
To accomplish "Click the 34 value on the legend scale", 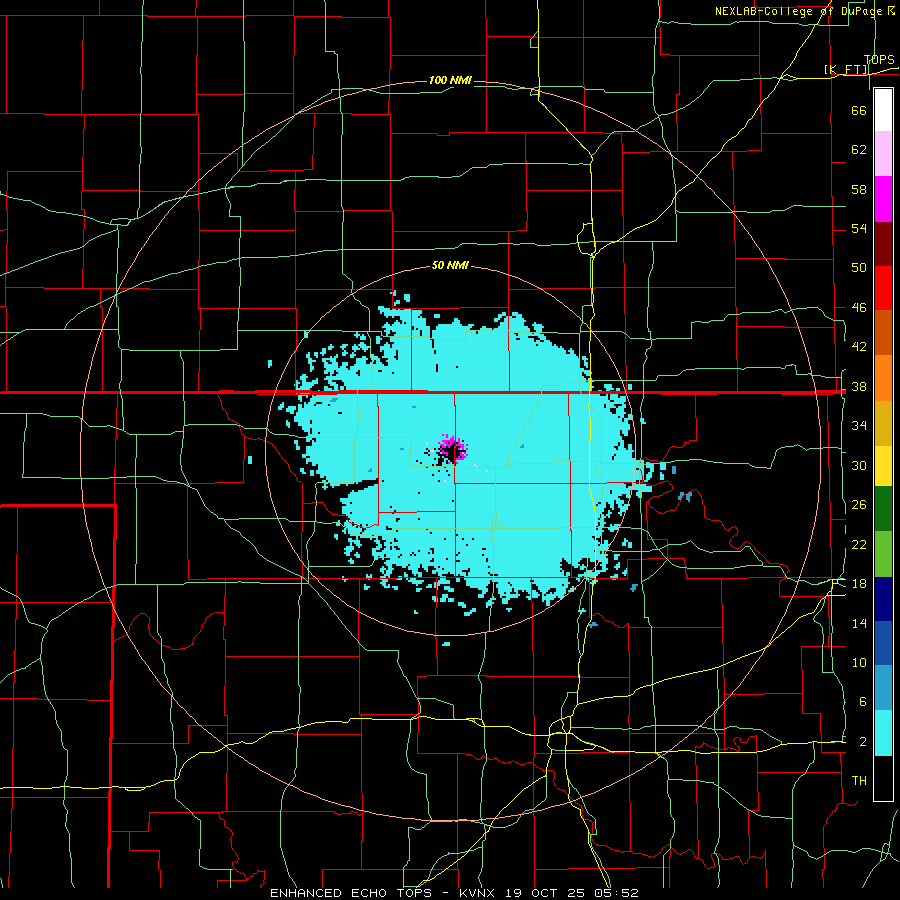I will pos(859,426).
